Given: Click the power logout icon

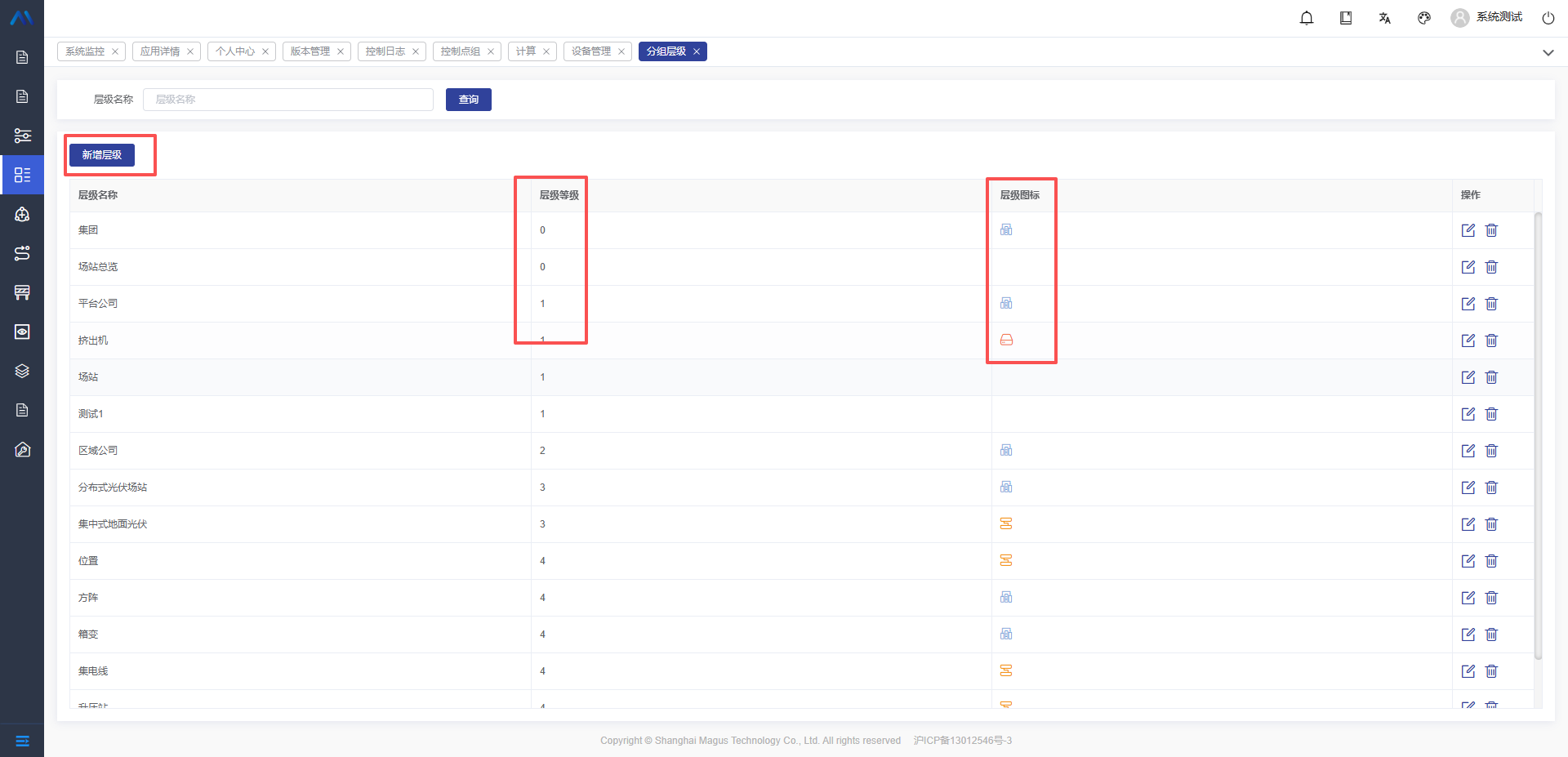Looking at the screenshot, I should point(1548,18).
